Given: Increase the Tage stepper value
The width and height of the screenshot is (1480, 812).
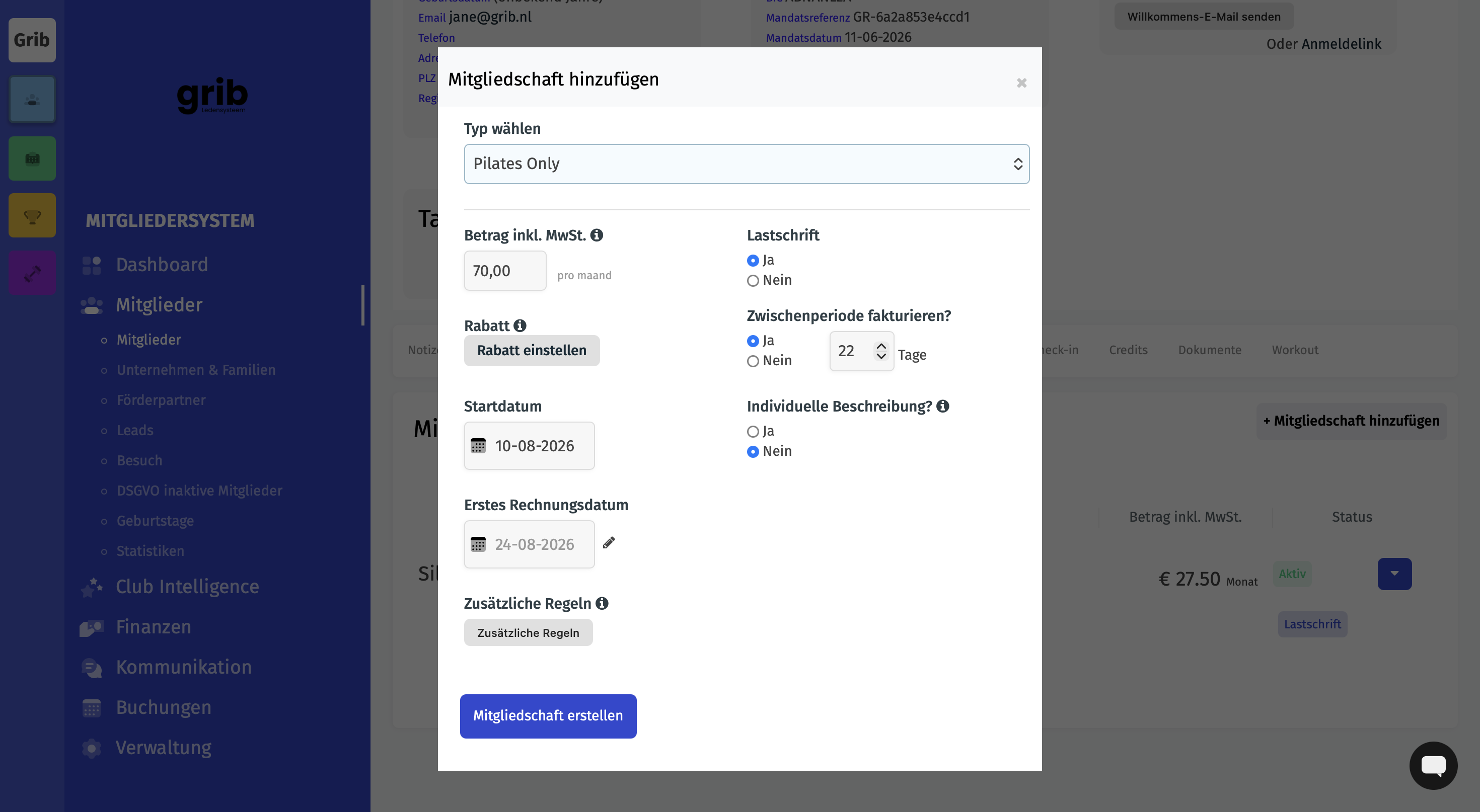Looking at the screenshot, I should tap(881, 346).
